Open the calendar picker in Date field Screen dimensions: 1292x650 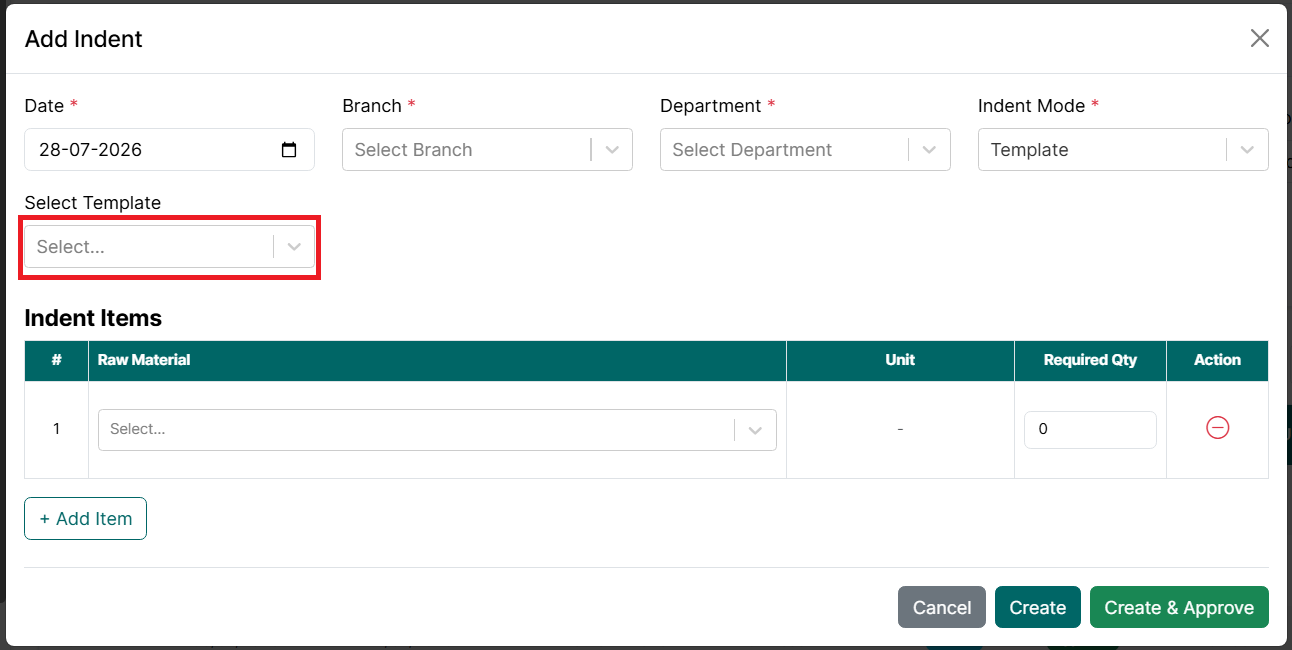(x=289, y=150)
